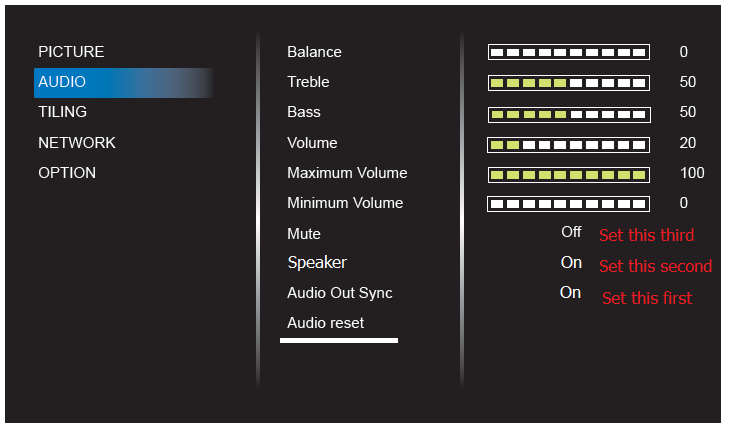Select the Treble setting label
Screen dimensions: 729x429
click(x=308, y=82)
